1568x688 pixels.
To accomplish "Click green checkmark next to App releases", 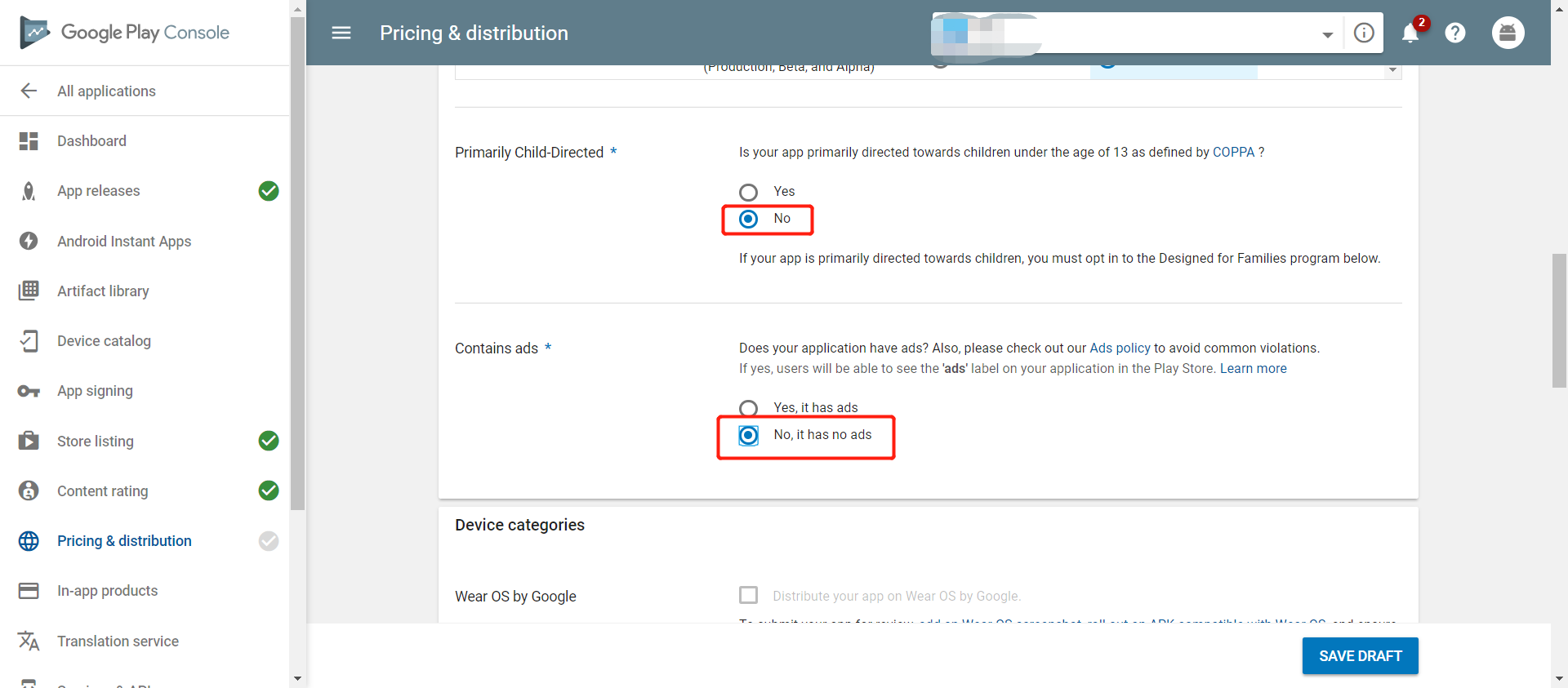I will pyautogui.click(x=269, y=191).
